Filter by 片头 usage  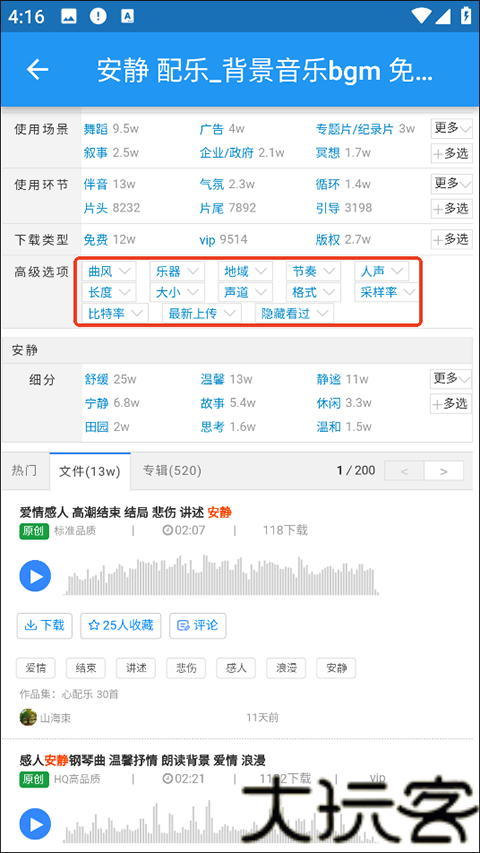[x=96, y=208]
